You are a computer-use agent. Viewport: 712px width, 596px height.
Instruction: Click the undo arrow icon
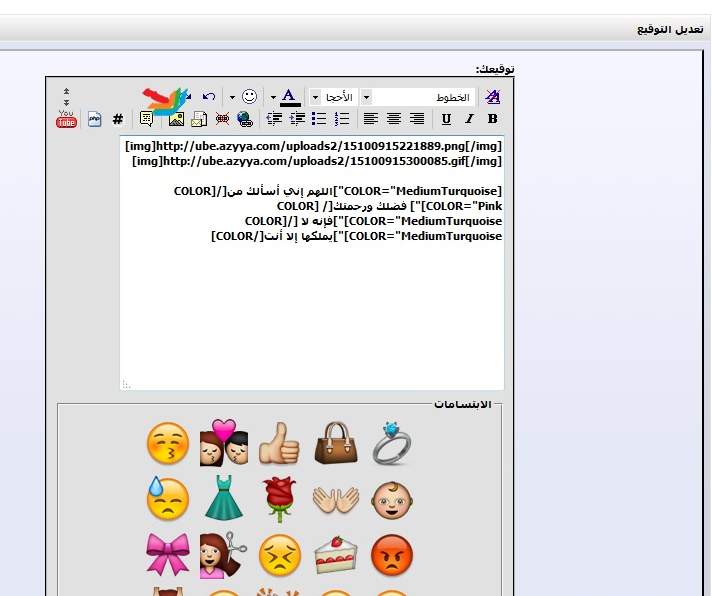click(x=209, y=97)
